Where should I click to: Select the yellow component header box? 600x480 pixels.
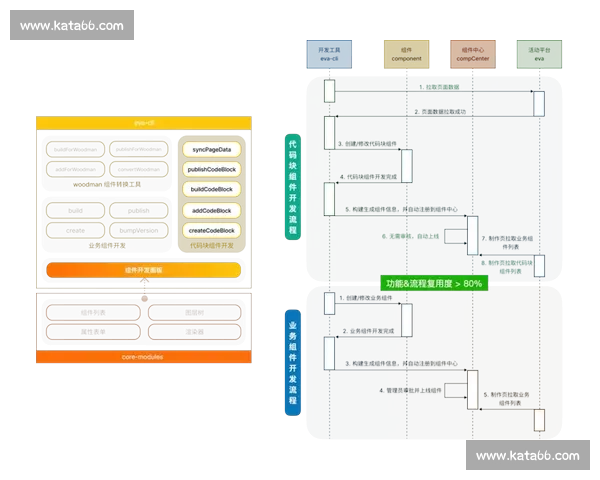tap(406, 54)
